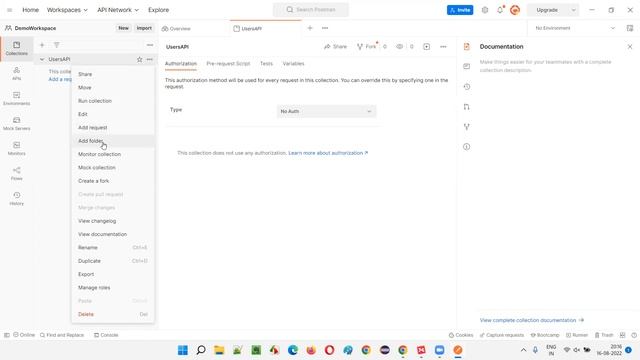
Task: Collapse the UsersAPI collection tree
Action: pos(42,59)
